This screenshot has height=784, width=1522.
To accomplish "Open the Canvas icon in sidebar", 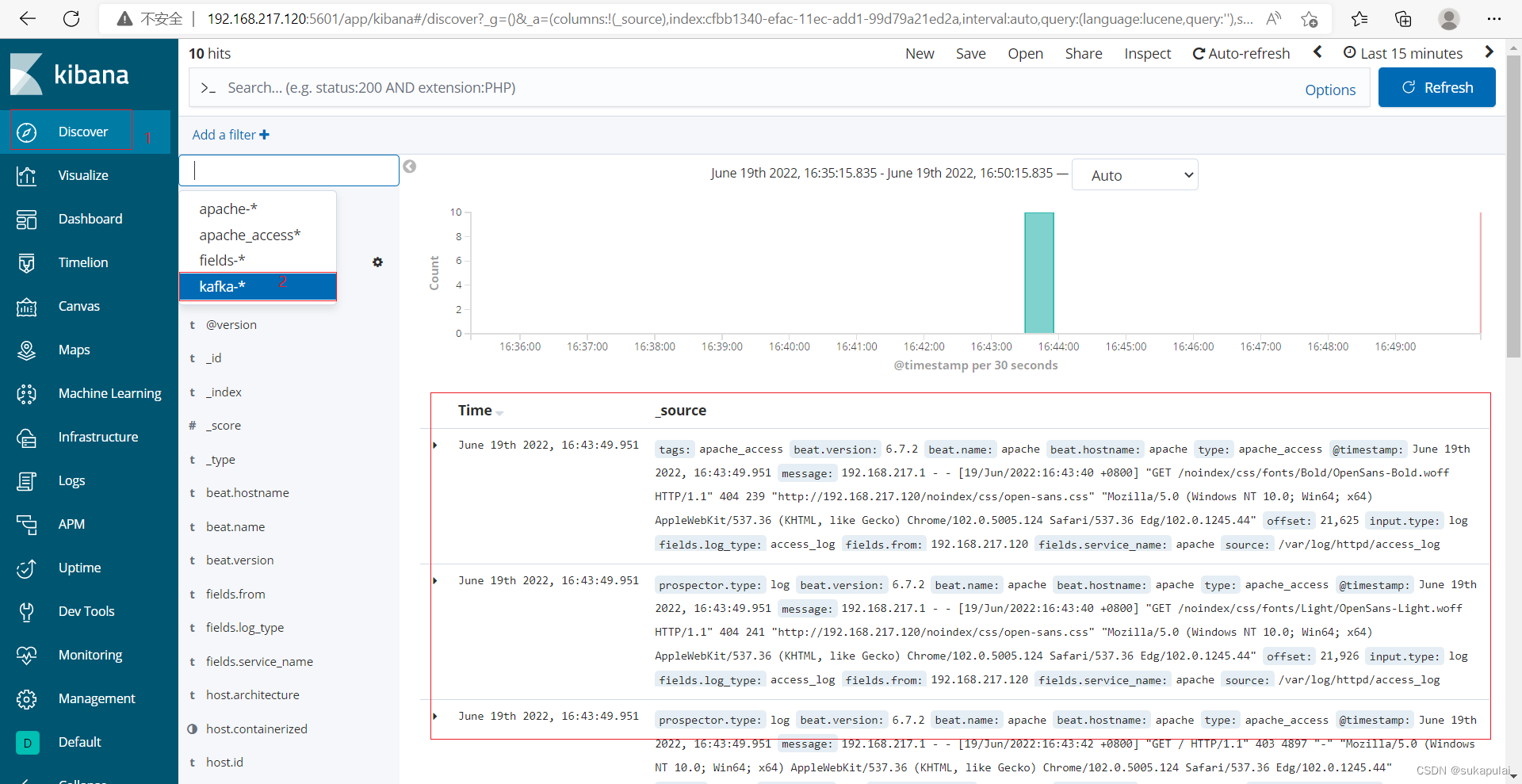I will pyautogui.click(x=27, y=306).
